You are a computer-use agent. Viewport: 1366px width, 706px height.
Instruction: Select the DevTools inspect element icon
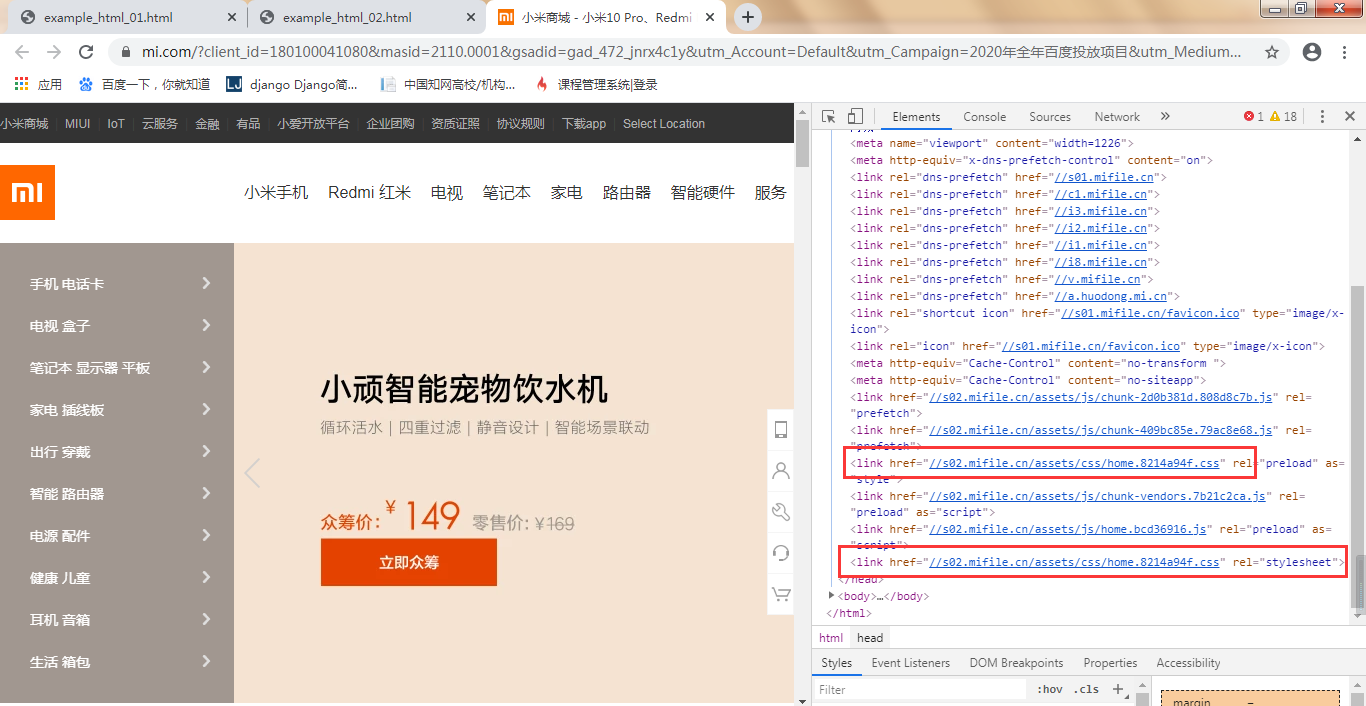829,117
